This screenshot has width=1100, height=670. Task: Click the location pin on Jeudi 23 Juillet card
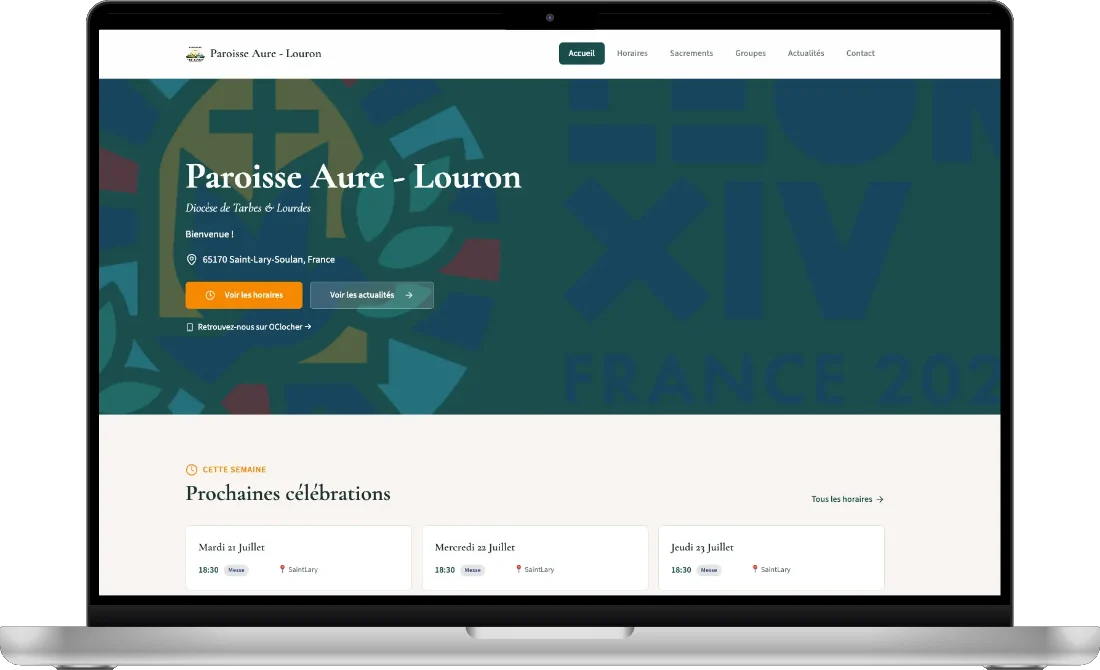point(755,569)
